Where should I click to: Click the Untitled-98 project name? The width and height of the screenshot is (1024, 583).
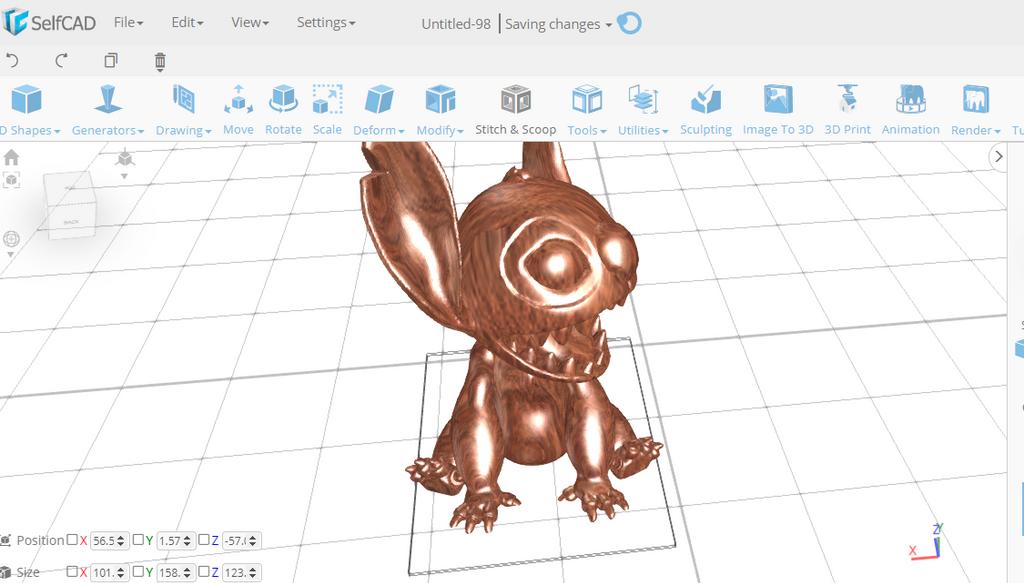(456, 24)
